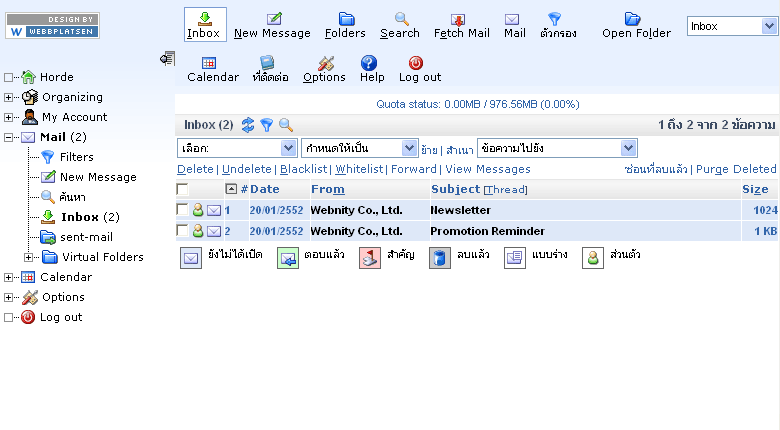This screenshot has width=780, height=430.
Task: Select Log out in the sidebar tree
Action: pyautogui.click(x=61, y=318)
